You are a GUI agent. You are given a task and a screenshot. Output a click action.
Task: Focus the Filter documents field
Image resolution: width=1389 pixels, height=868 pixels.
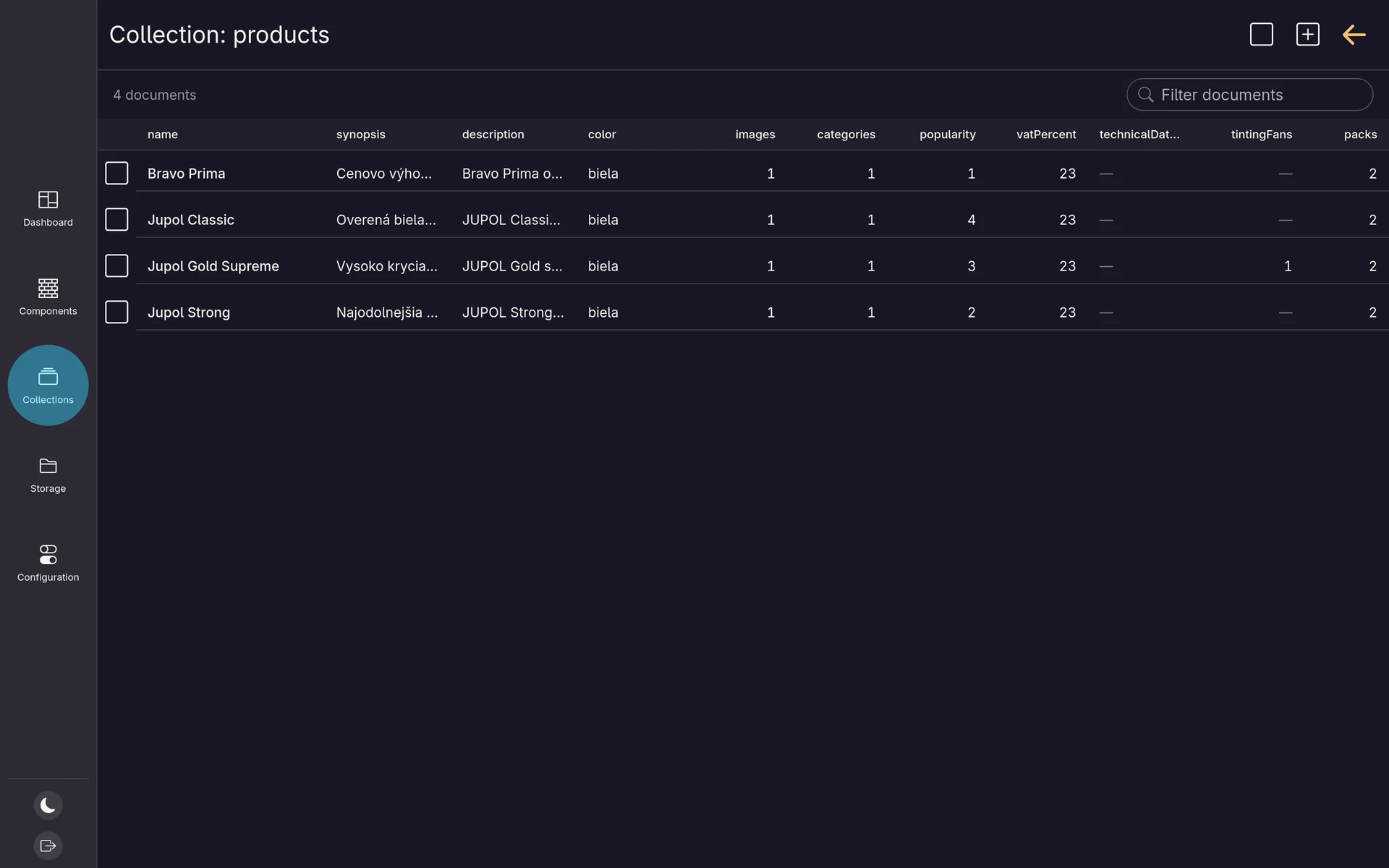coord(1249,95)
